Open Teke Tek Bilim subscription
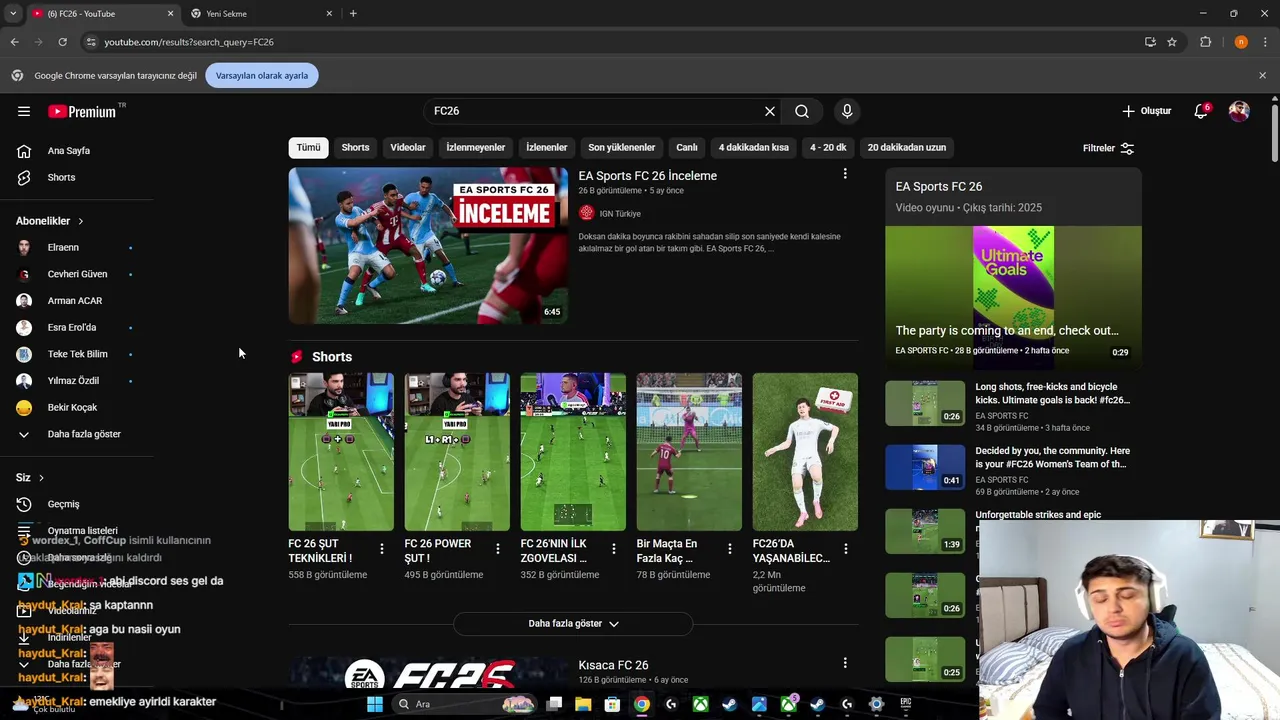This screenshot has height=720, width=1280. click(x=75, y=354)
